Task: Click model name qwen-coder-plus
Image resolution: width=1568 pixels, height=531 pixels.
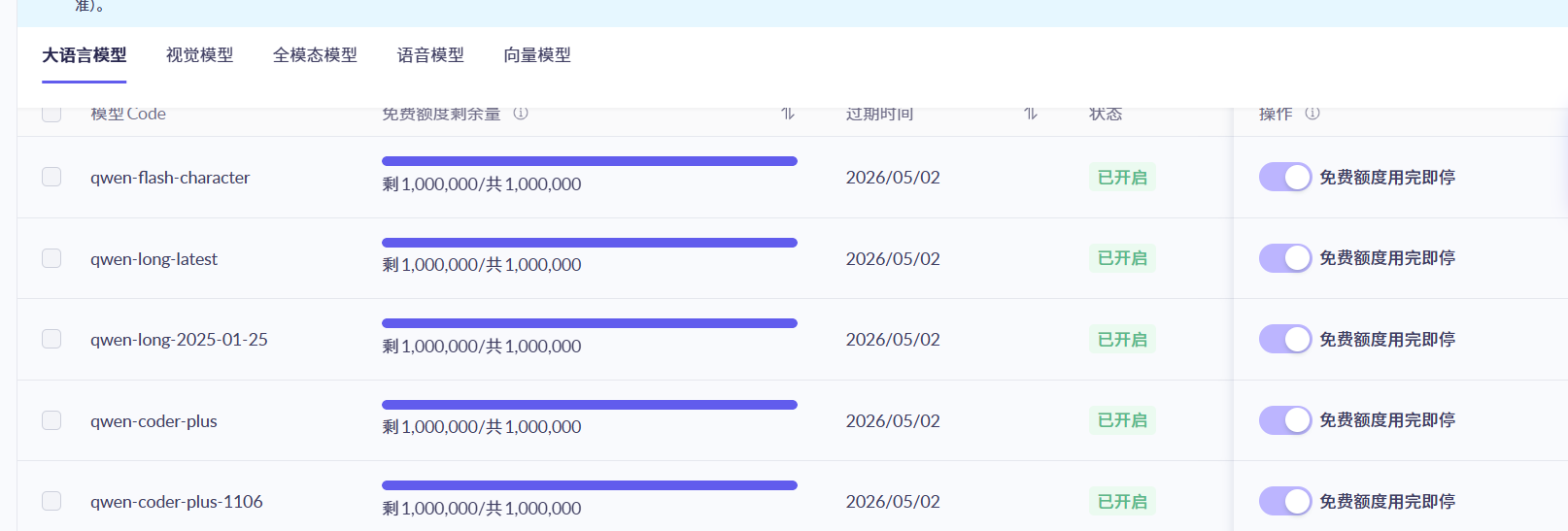Action: [x=153, y=421]
